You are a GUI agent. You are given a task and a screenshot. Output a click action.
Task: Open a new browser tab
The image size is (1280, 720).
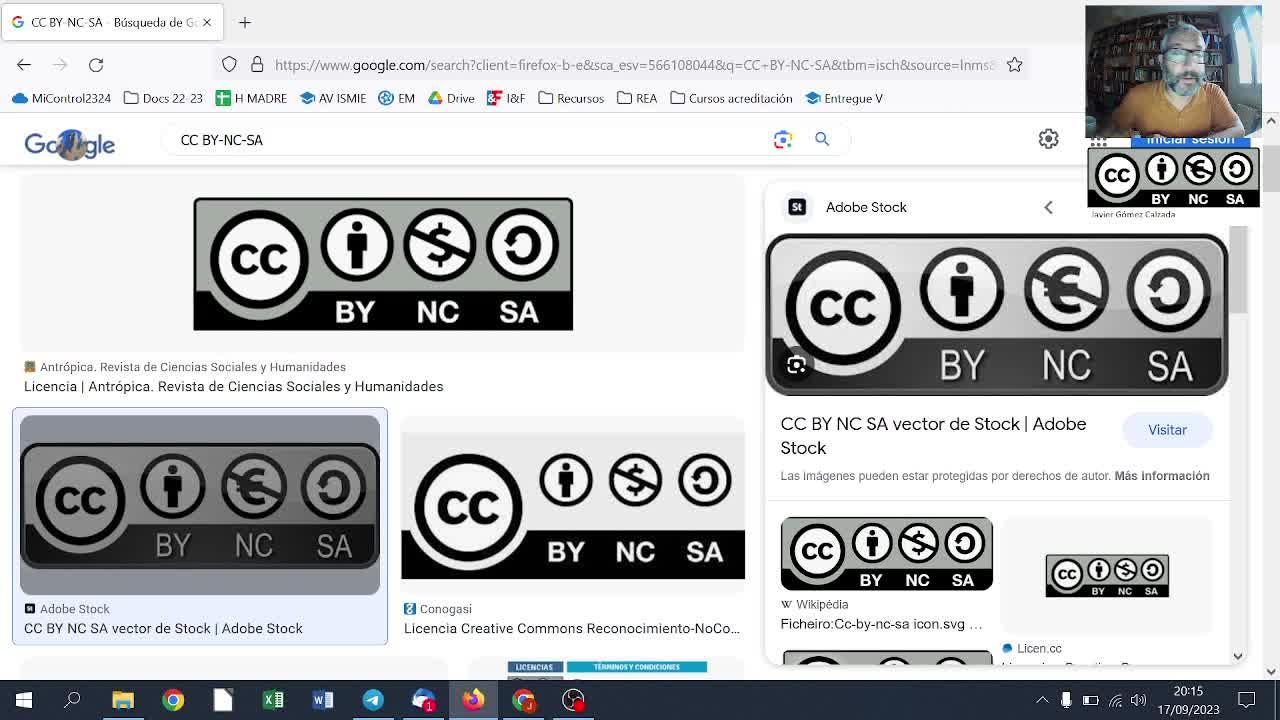(245, 22)
